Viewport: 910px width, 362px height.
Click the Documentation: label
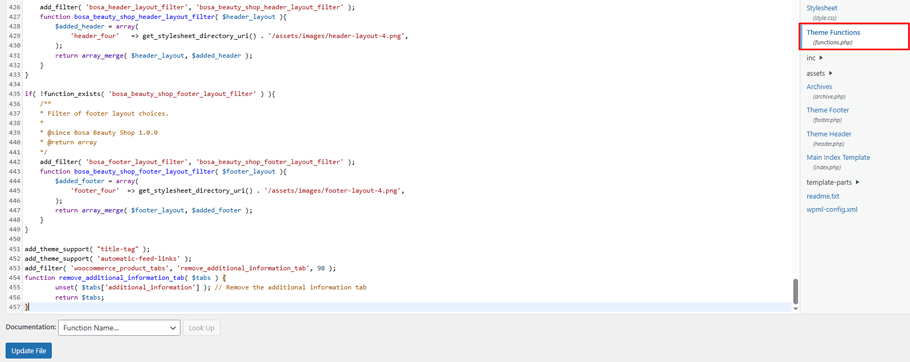pyautogui.click(x=31, y=327)
